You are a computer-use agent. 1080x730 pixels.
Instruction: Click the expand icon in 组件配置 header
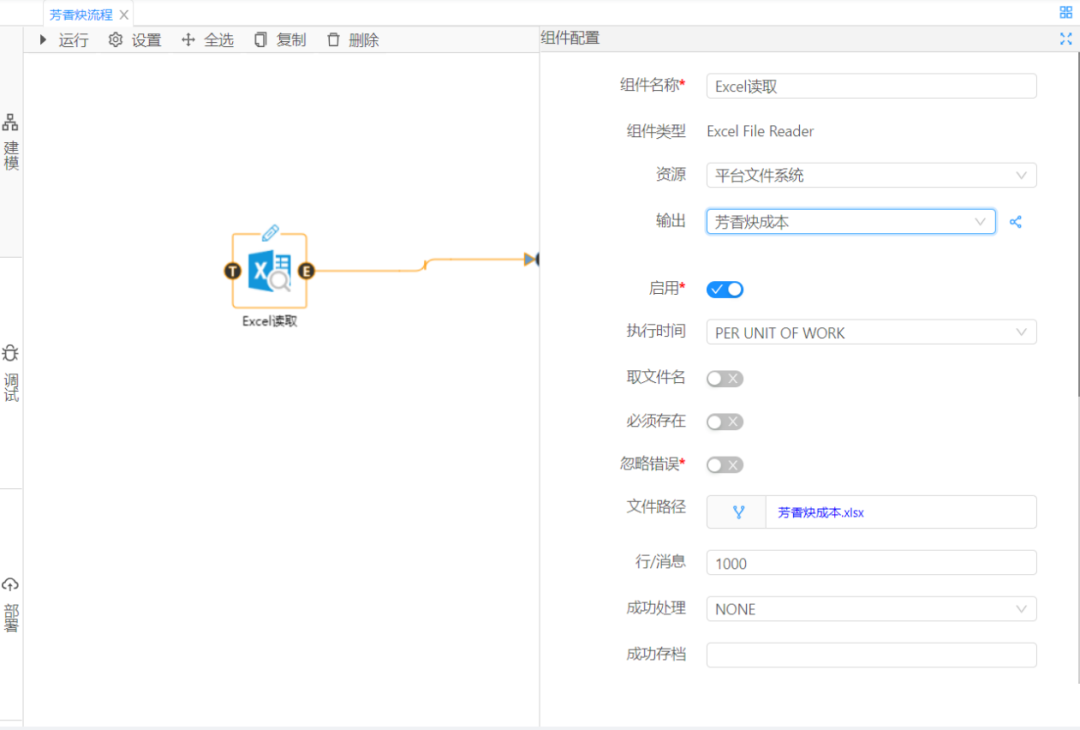[1065, 39]
